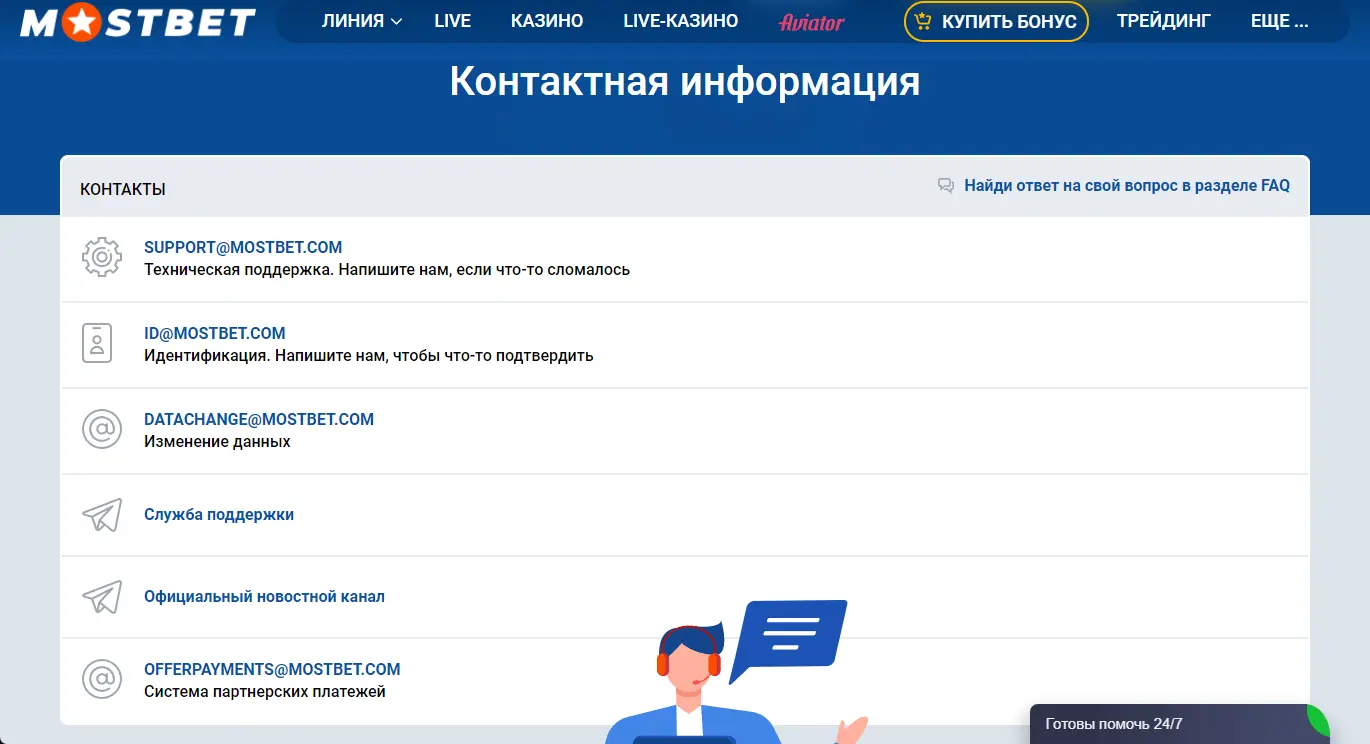Click the Техническая поддержка description text

tap(387, 269)
